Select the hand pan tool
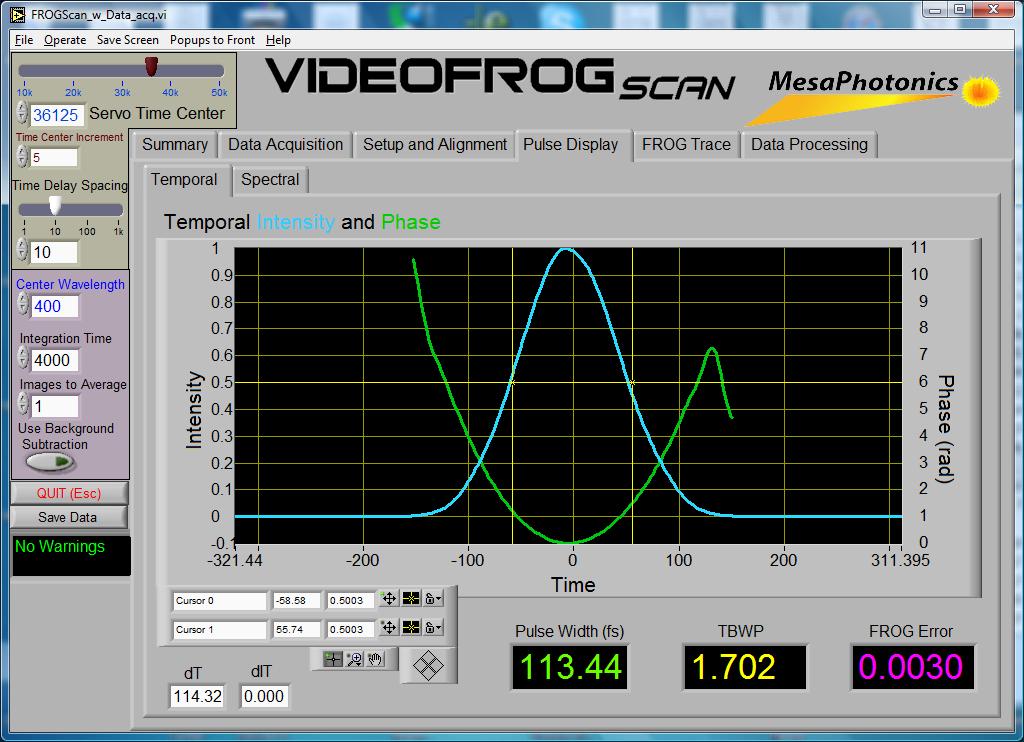This screenshot has width=1024, height=742. point(375,659)
